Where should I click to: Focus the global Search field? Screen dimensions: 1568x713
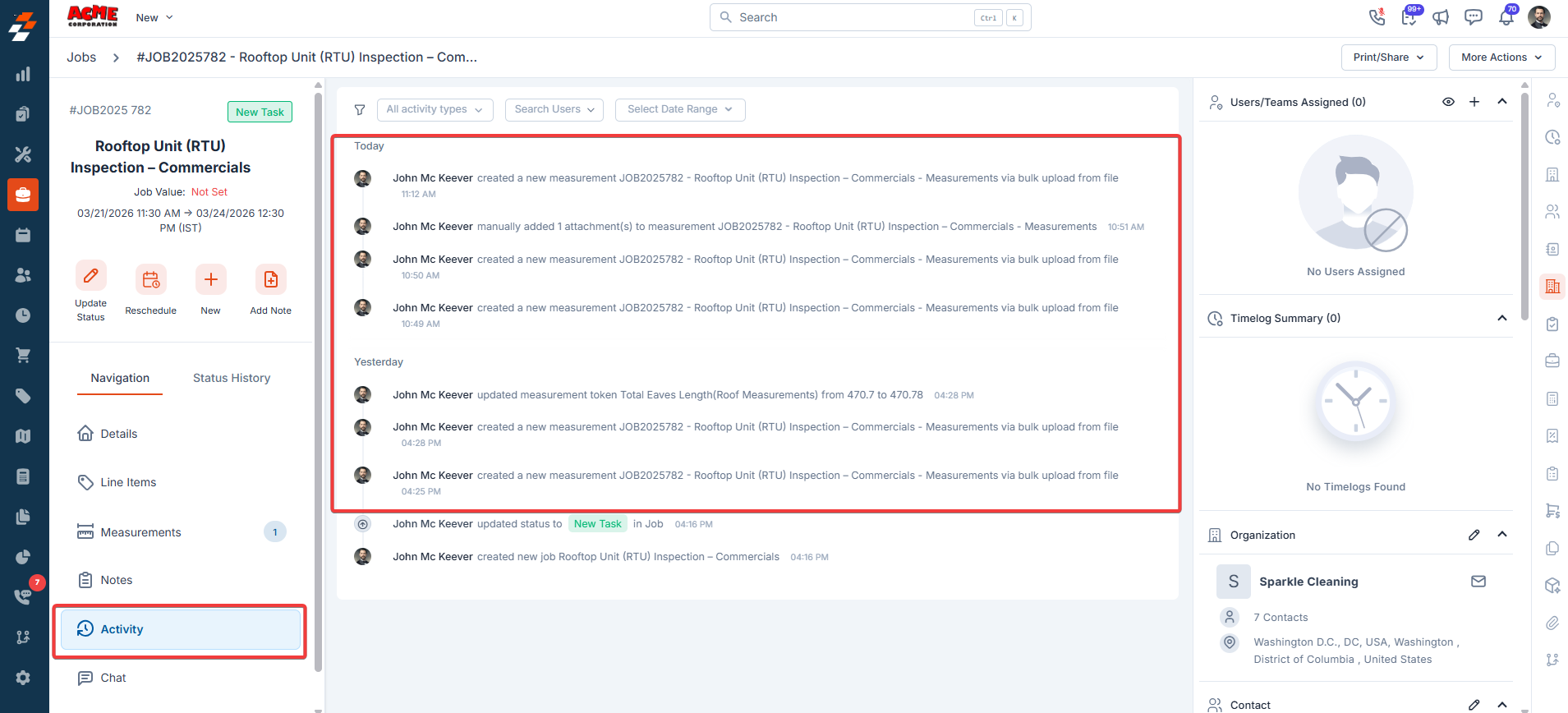(x=870, y=17)
